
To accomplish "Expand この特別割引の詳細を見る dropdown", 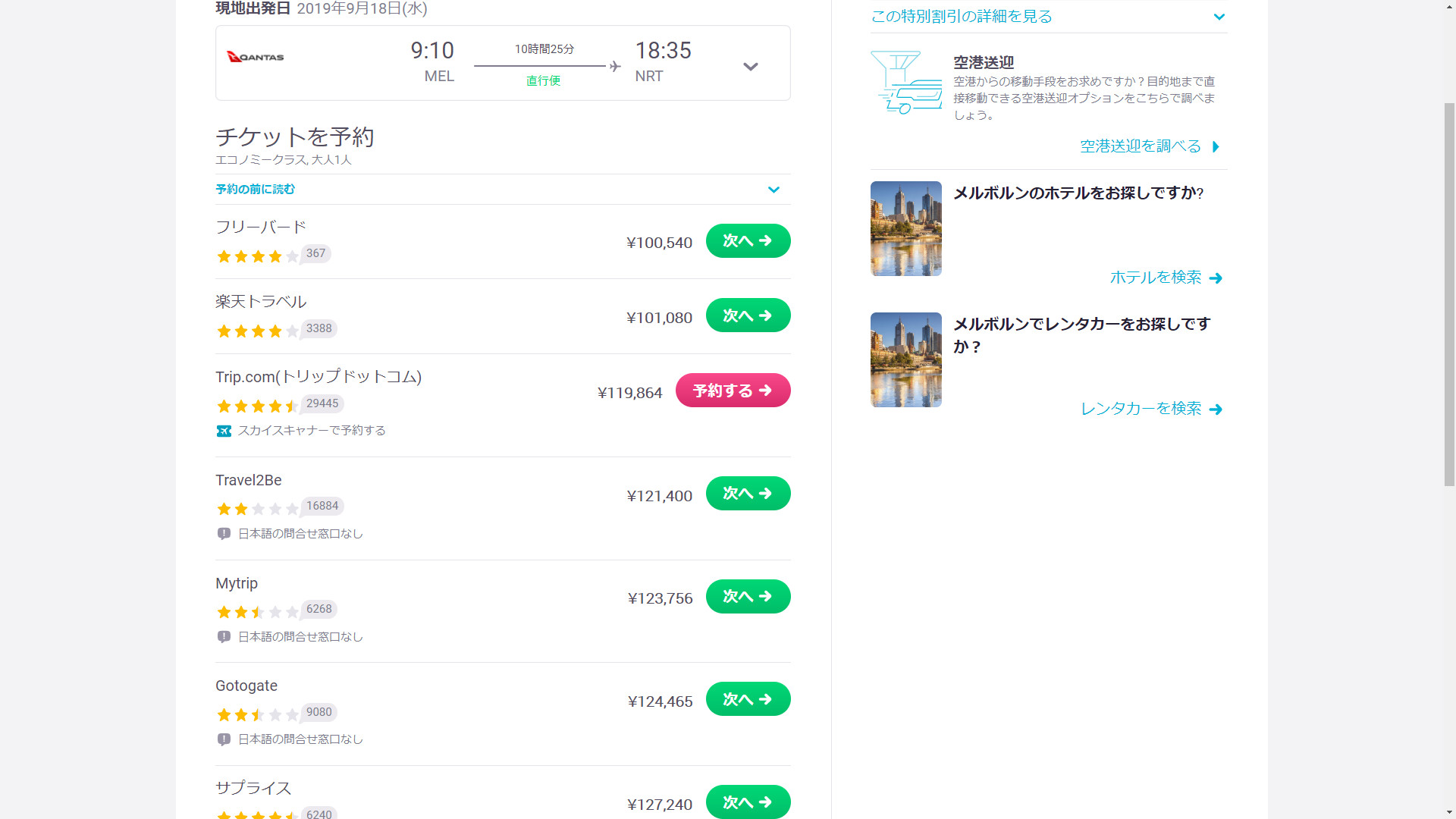I will click(1219, 17).
